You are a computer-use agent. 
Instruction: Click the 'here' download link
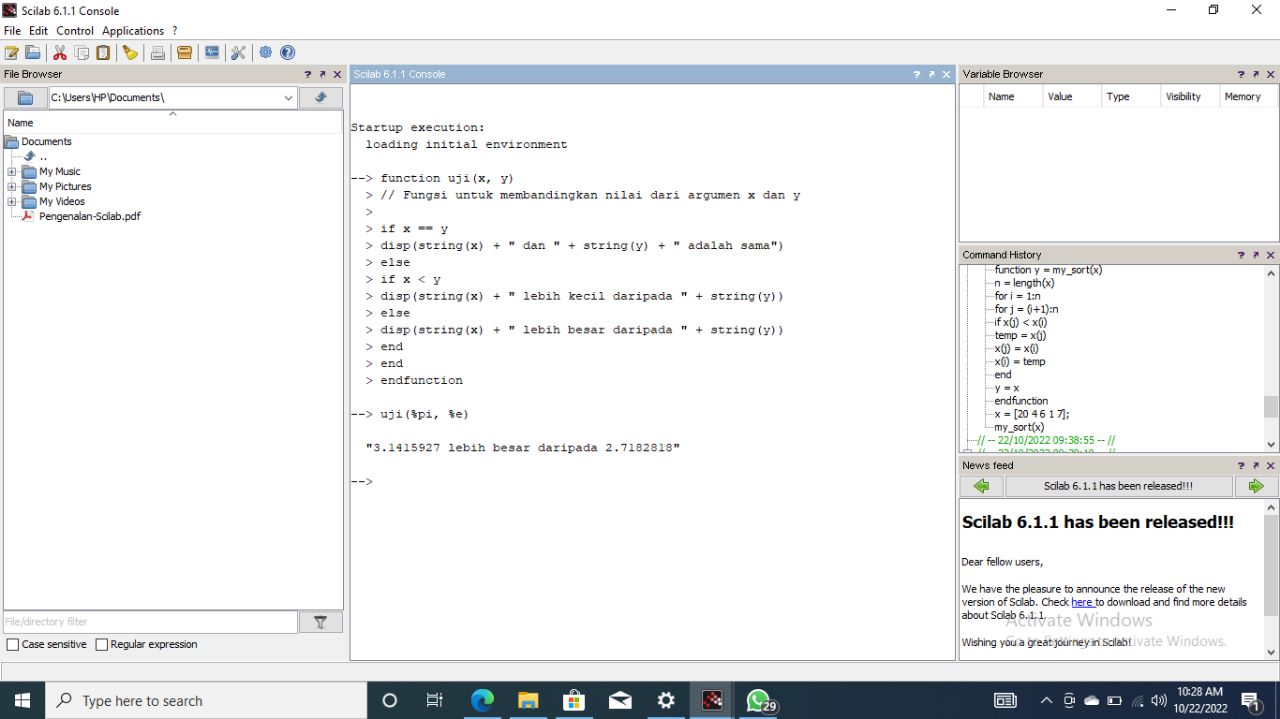point(1082,603)
